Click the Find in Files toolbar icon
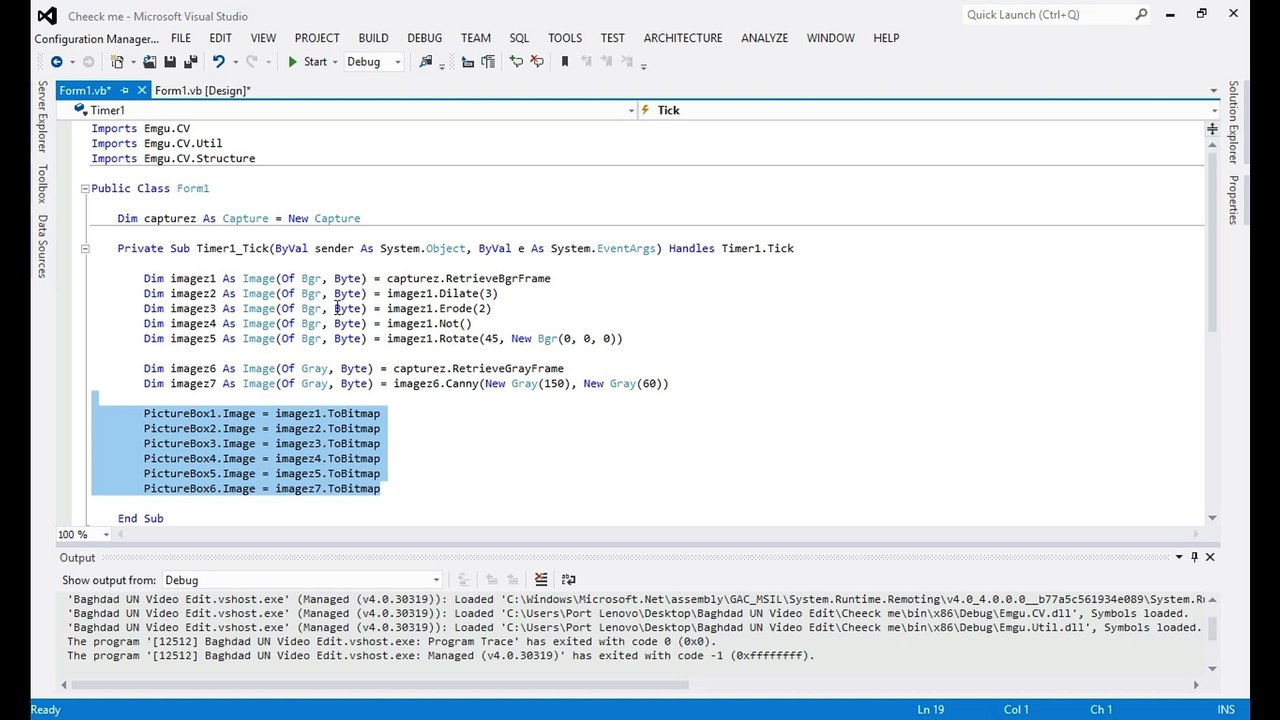The height and width of the screenshot is (720, 1280). tap(426, 62)
